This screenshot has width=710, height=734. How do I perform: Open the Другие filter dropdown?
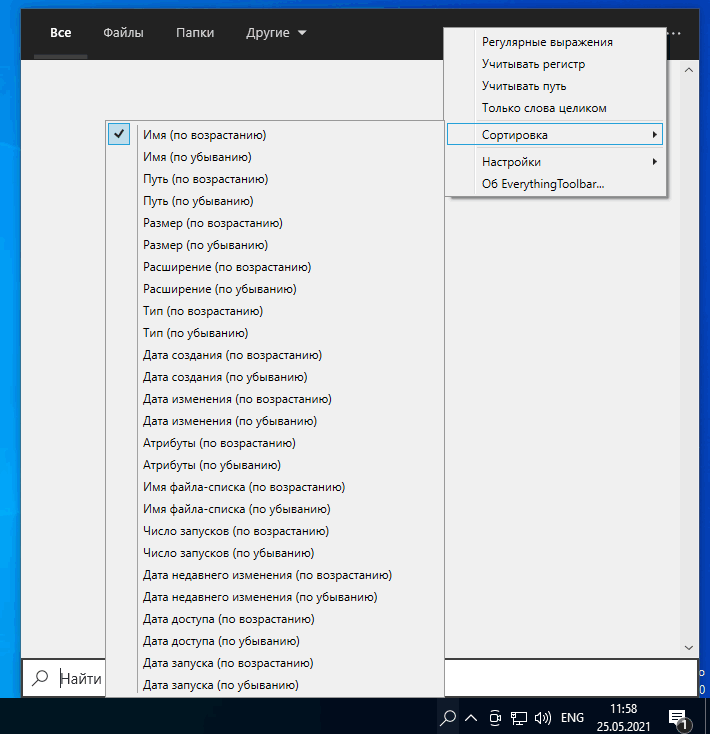coord(276,33)
